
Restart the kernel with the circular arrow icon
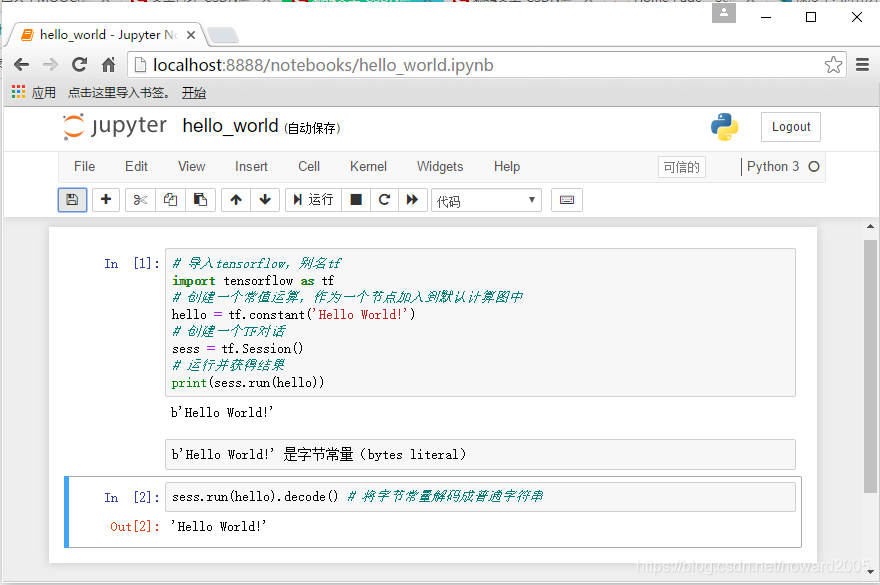pos(384,200)
